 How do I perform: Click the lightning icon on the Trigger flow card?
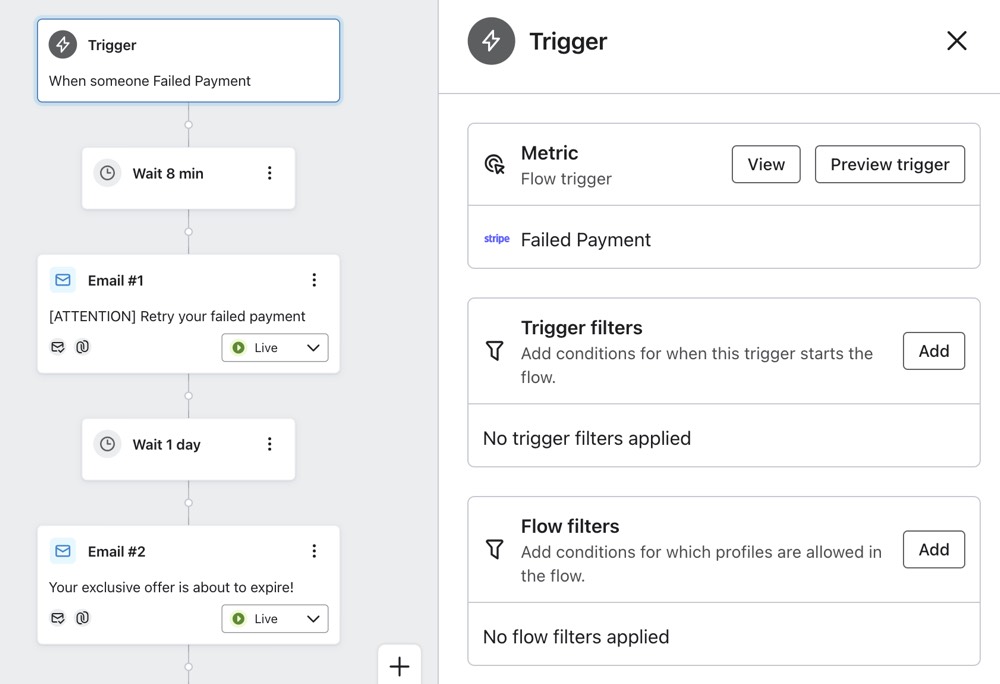point(62,44)
